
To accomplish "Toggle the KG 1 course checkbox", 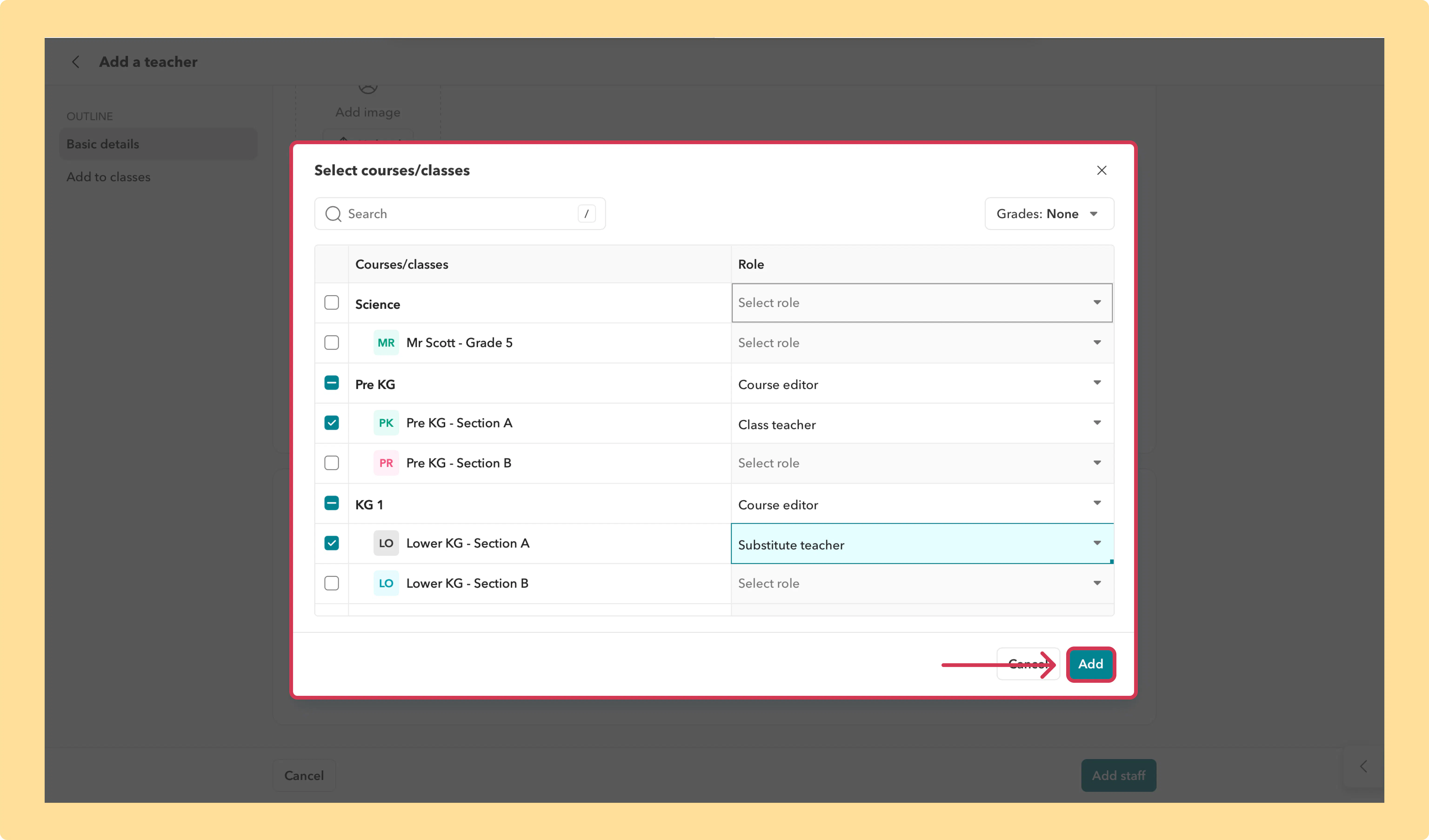I will point(332,503).
